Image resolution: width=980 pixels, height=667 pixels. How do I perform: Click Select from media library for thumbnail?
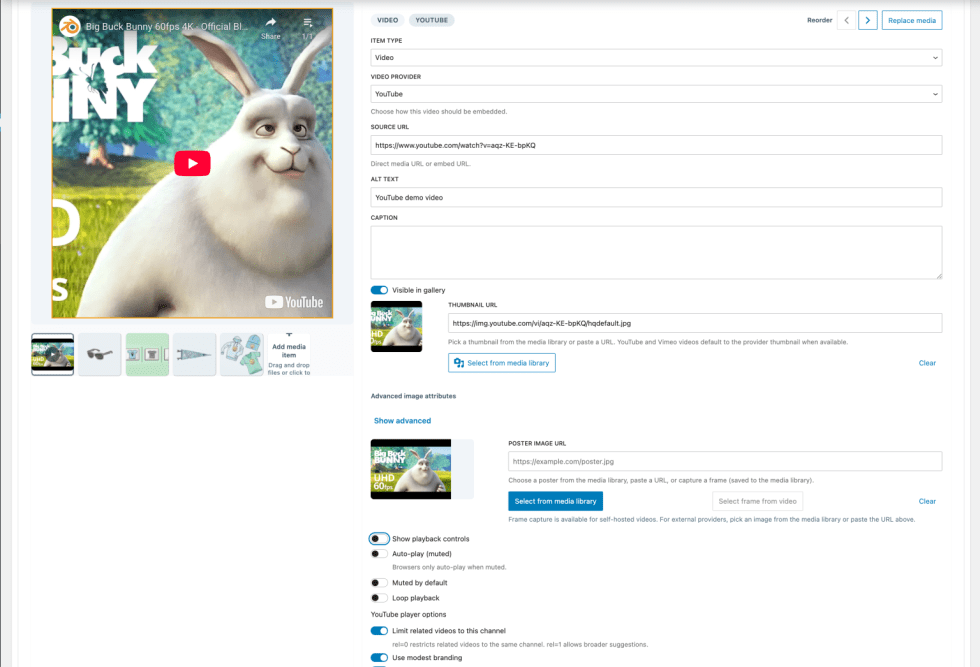click(502, 363)
